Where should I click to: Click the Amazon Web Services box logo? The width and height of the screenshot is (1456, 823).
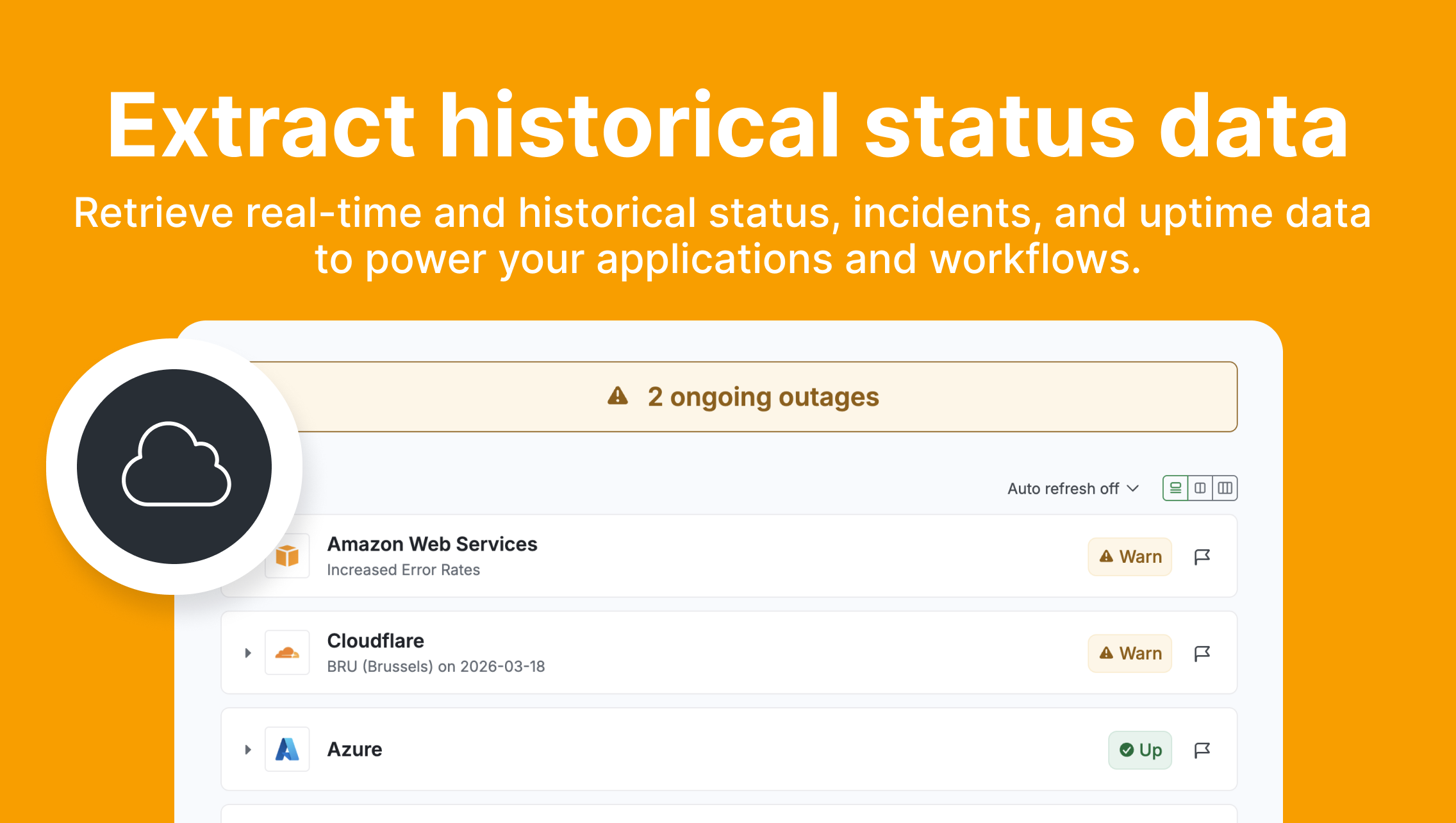tap(288, 556)
